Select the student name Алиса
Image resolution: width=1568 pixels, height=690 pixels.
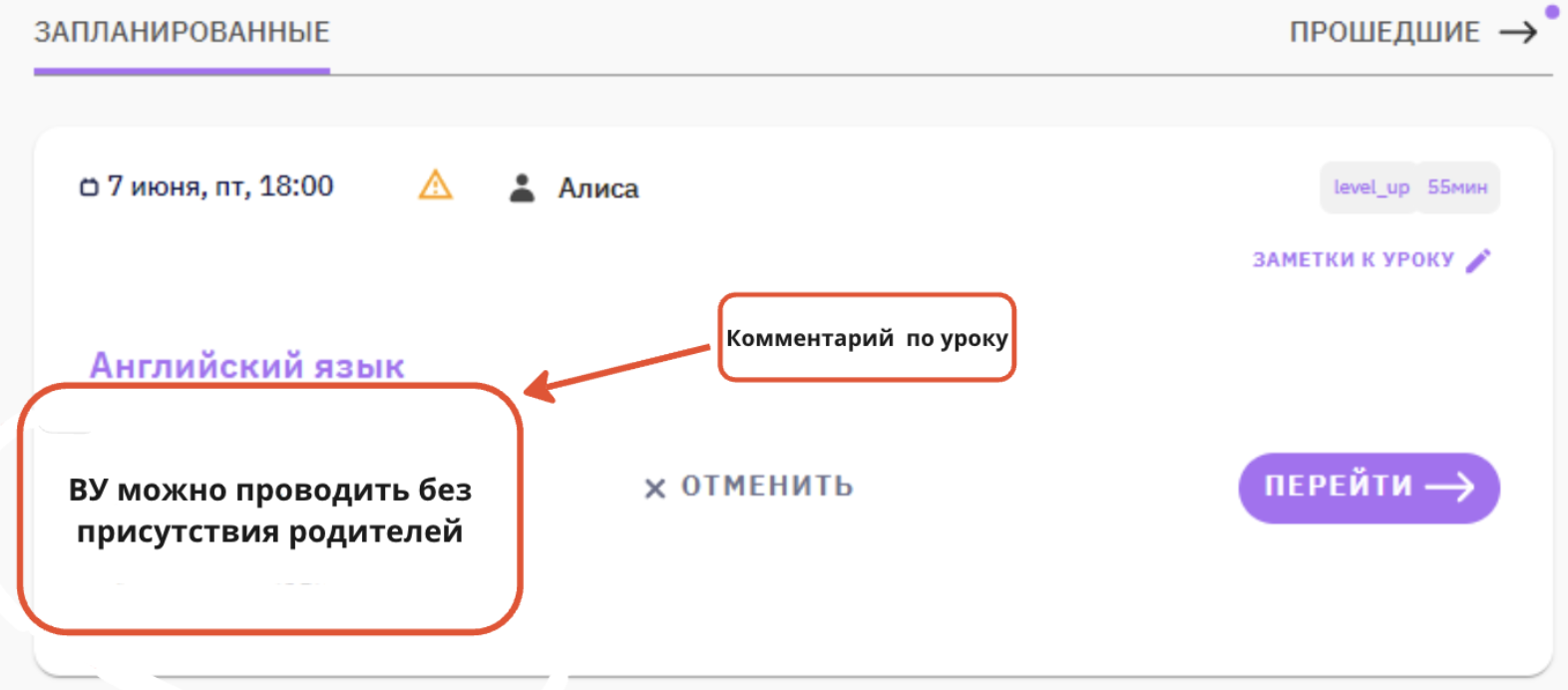[x=598, y=188]
